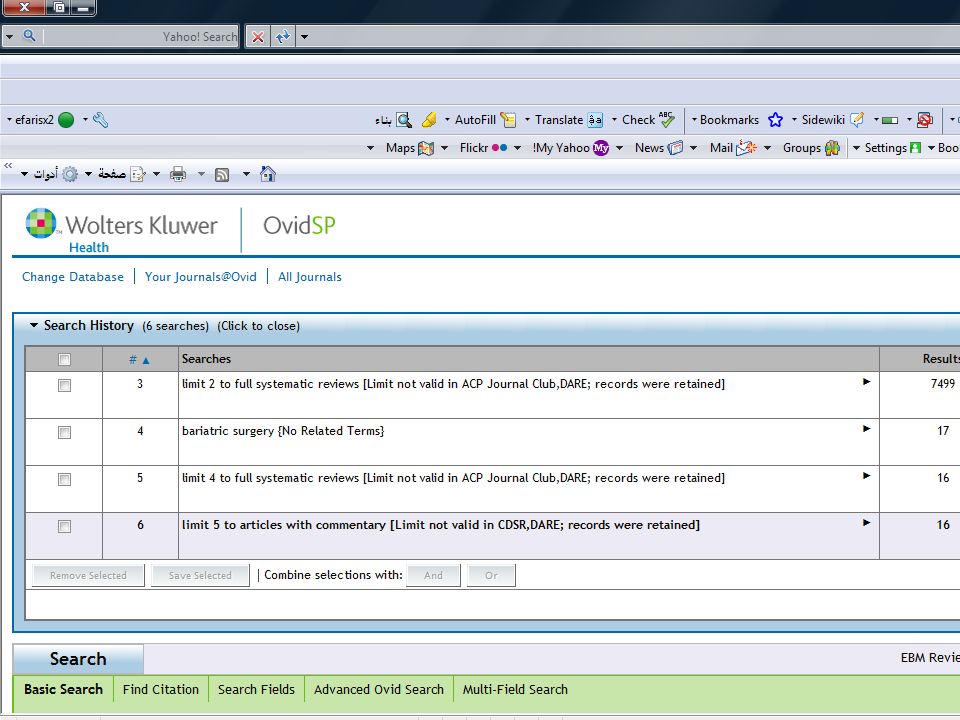Click the Change Database link
Screen dimensions: 960x720
73,277
